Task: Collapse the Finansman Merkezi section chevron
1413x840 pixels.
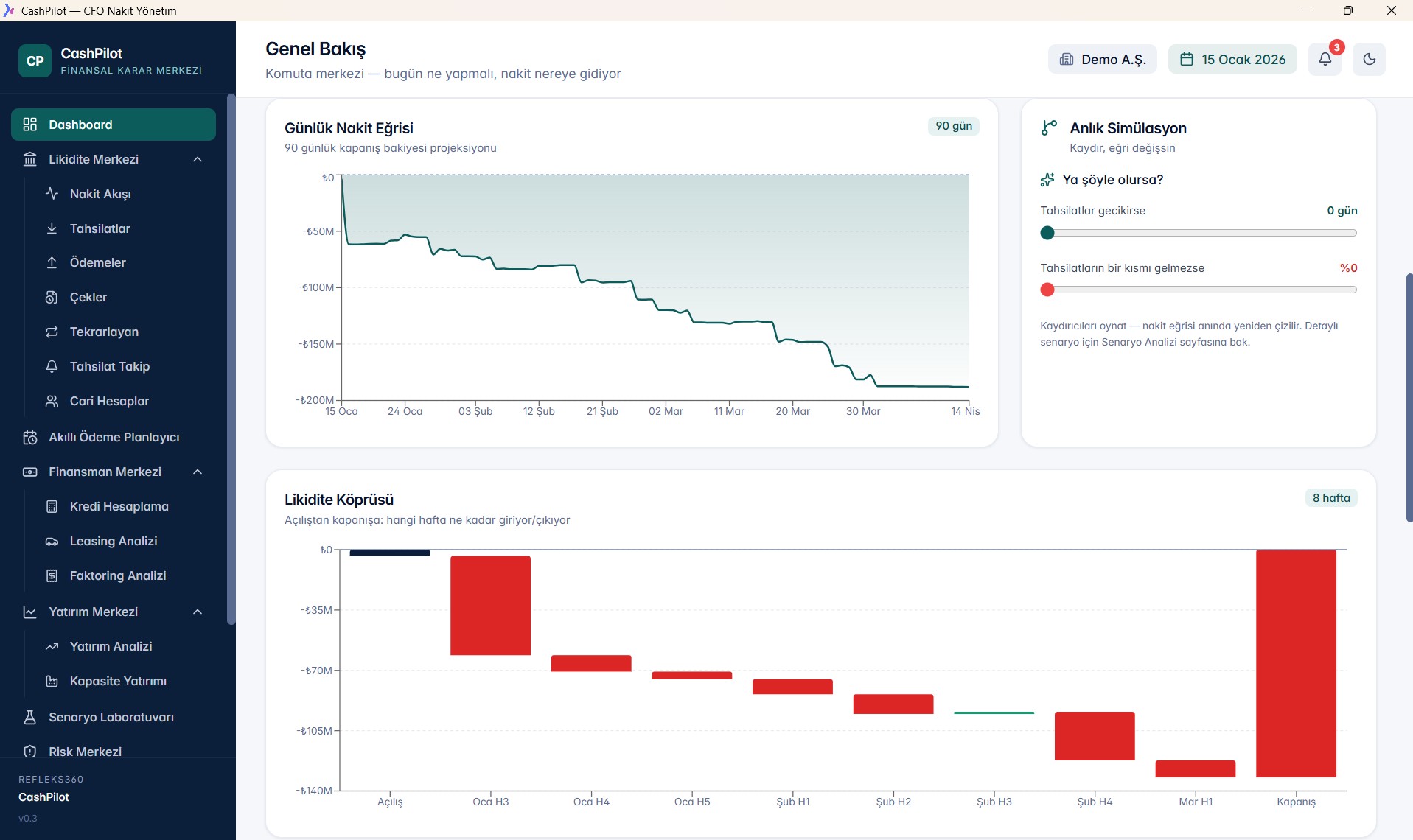Action: (198, 472)
